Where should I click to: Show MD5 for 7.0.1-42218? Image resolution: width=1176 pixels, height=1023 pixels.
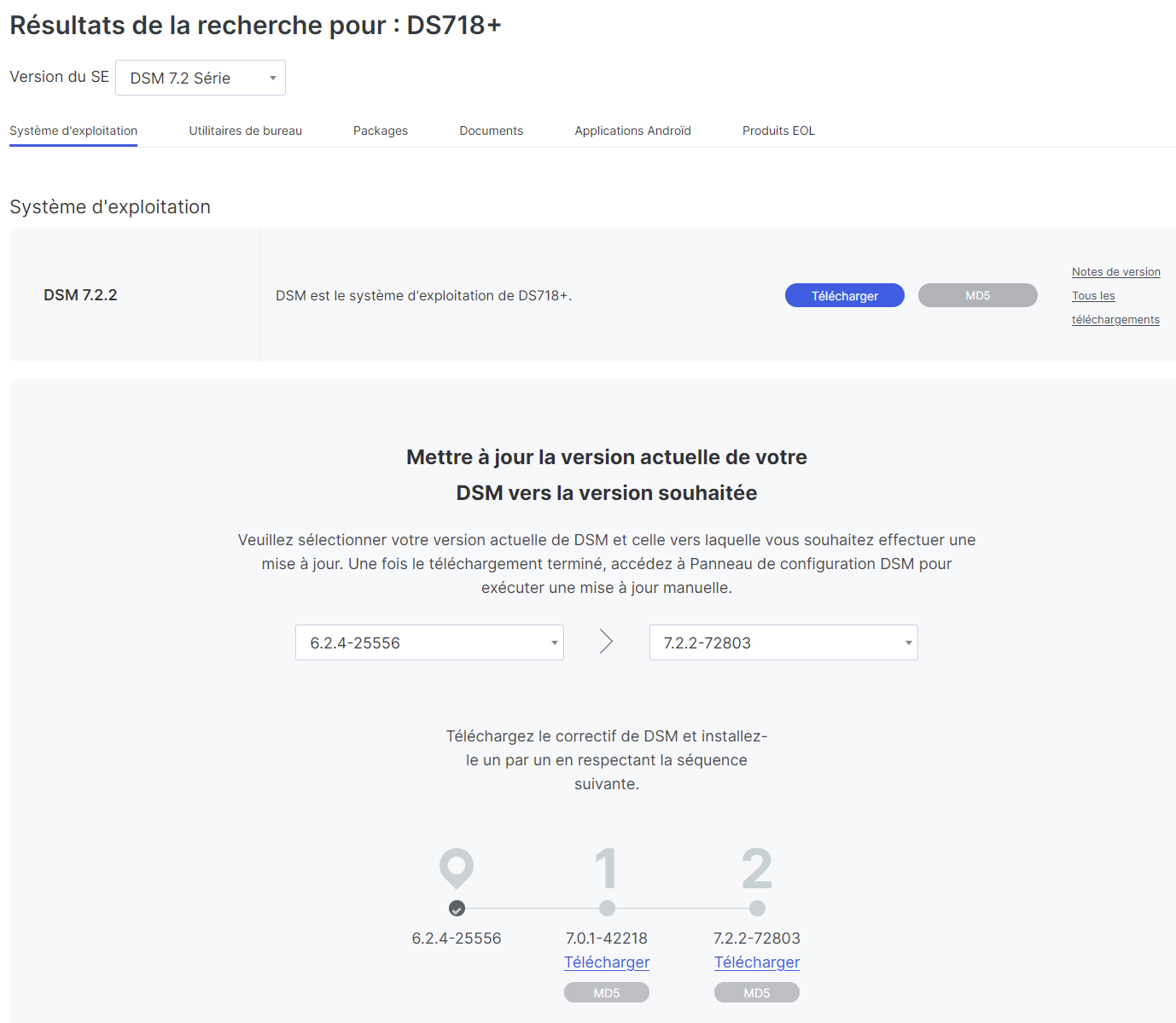tap(607, 992)
